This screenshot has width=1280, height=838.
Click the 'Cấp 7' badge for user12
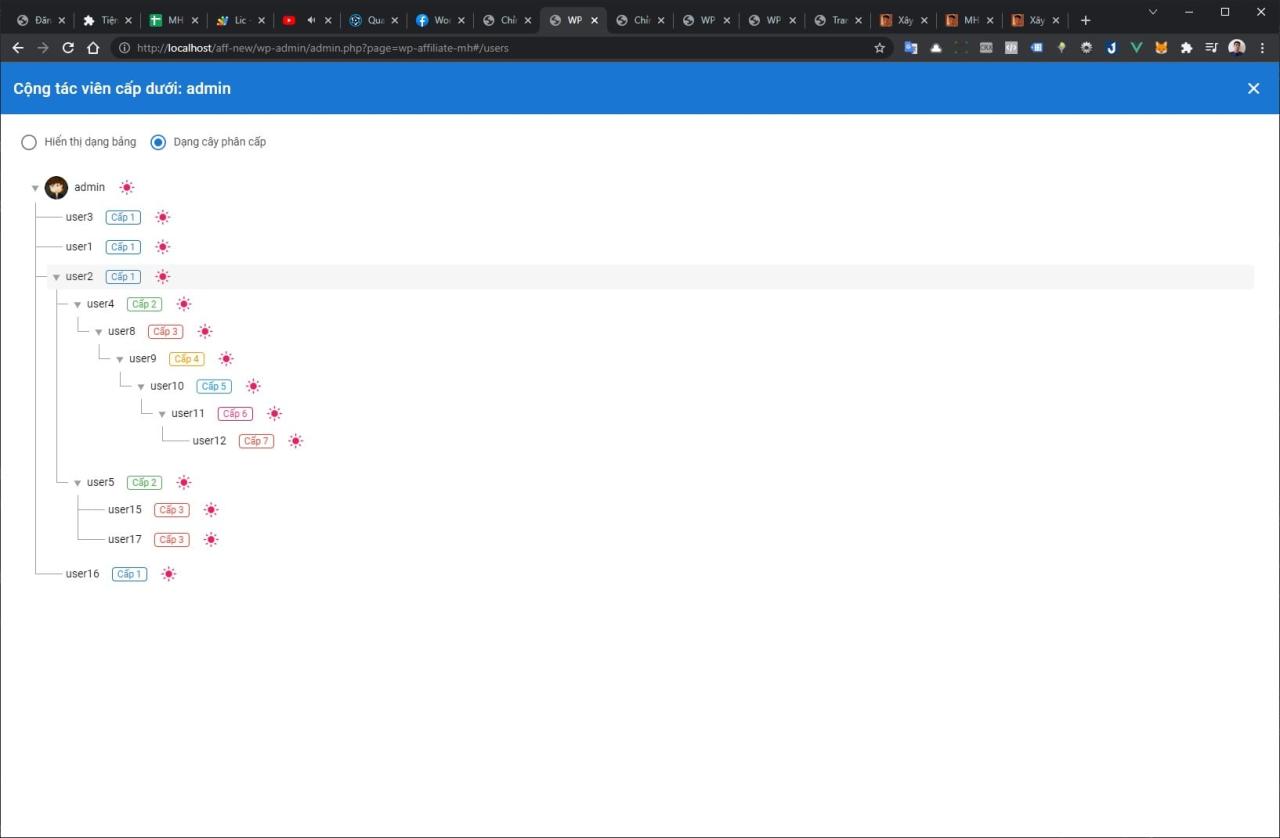(256, 441)
